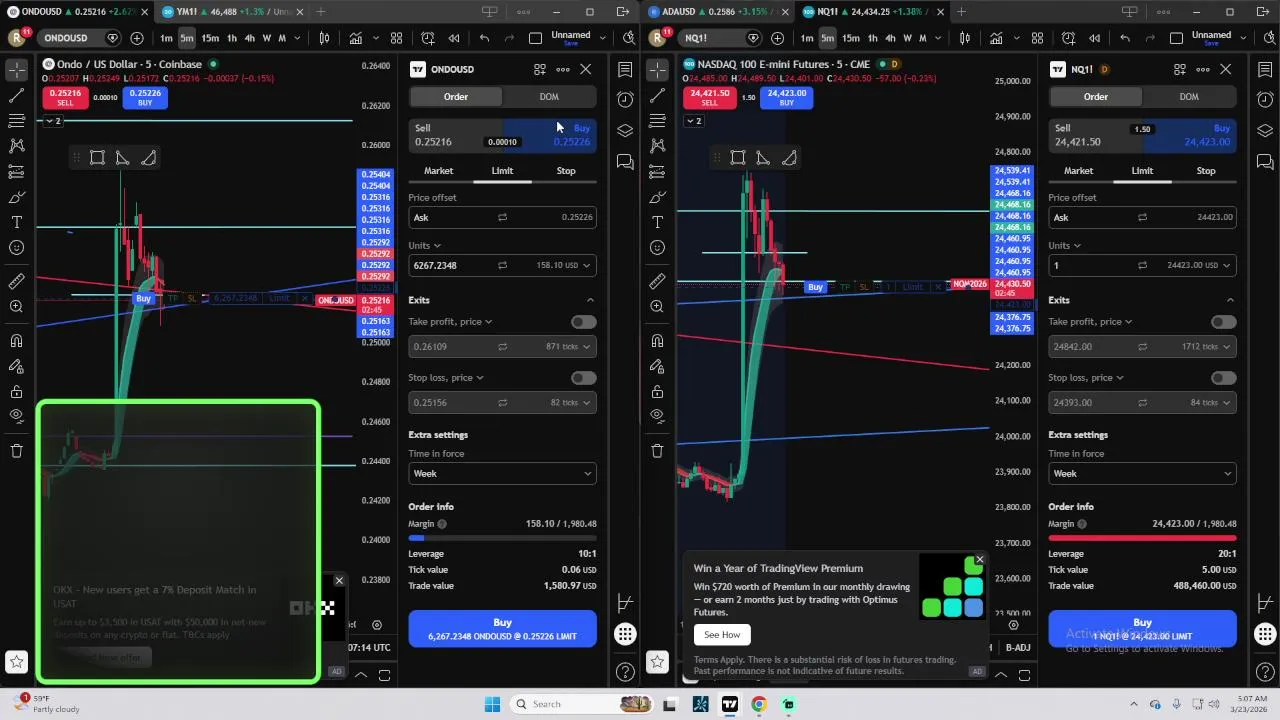Adjust ONDOUSD margin slider bar
Image resolution: width=1280 pixels, height=720 pixels.
click(502, 538)
